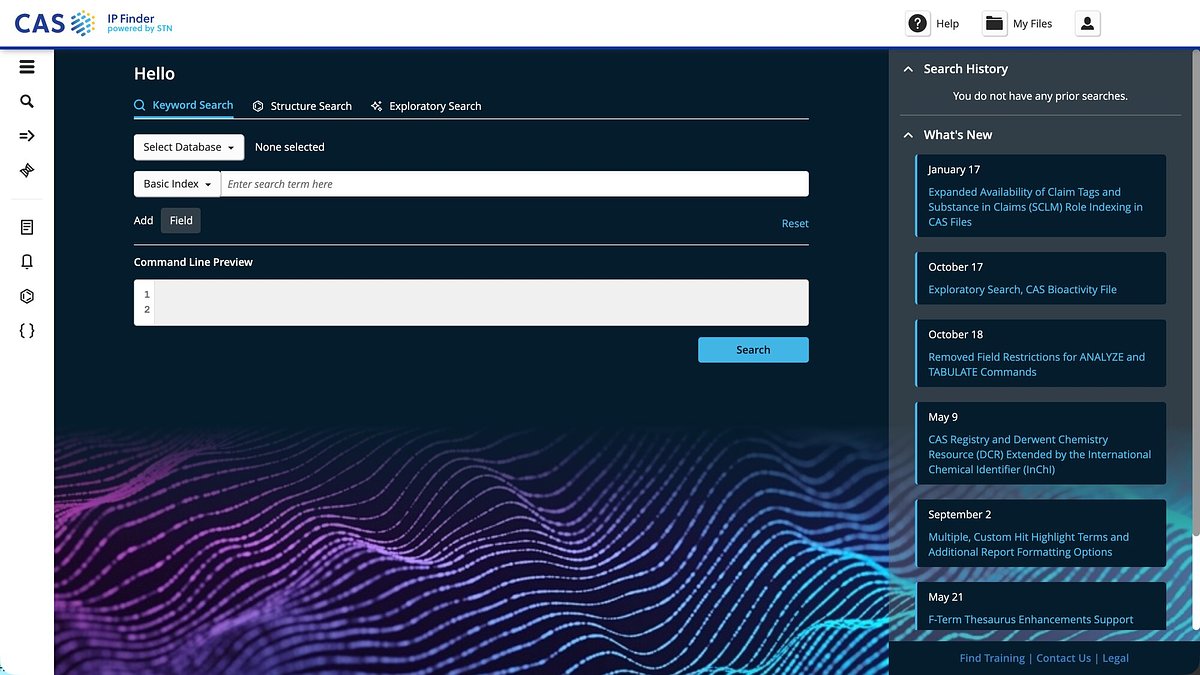Viewport: 1200px width, 675px height.
Task: Open the Contact Us link
Action: point(1063,658)
